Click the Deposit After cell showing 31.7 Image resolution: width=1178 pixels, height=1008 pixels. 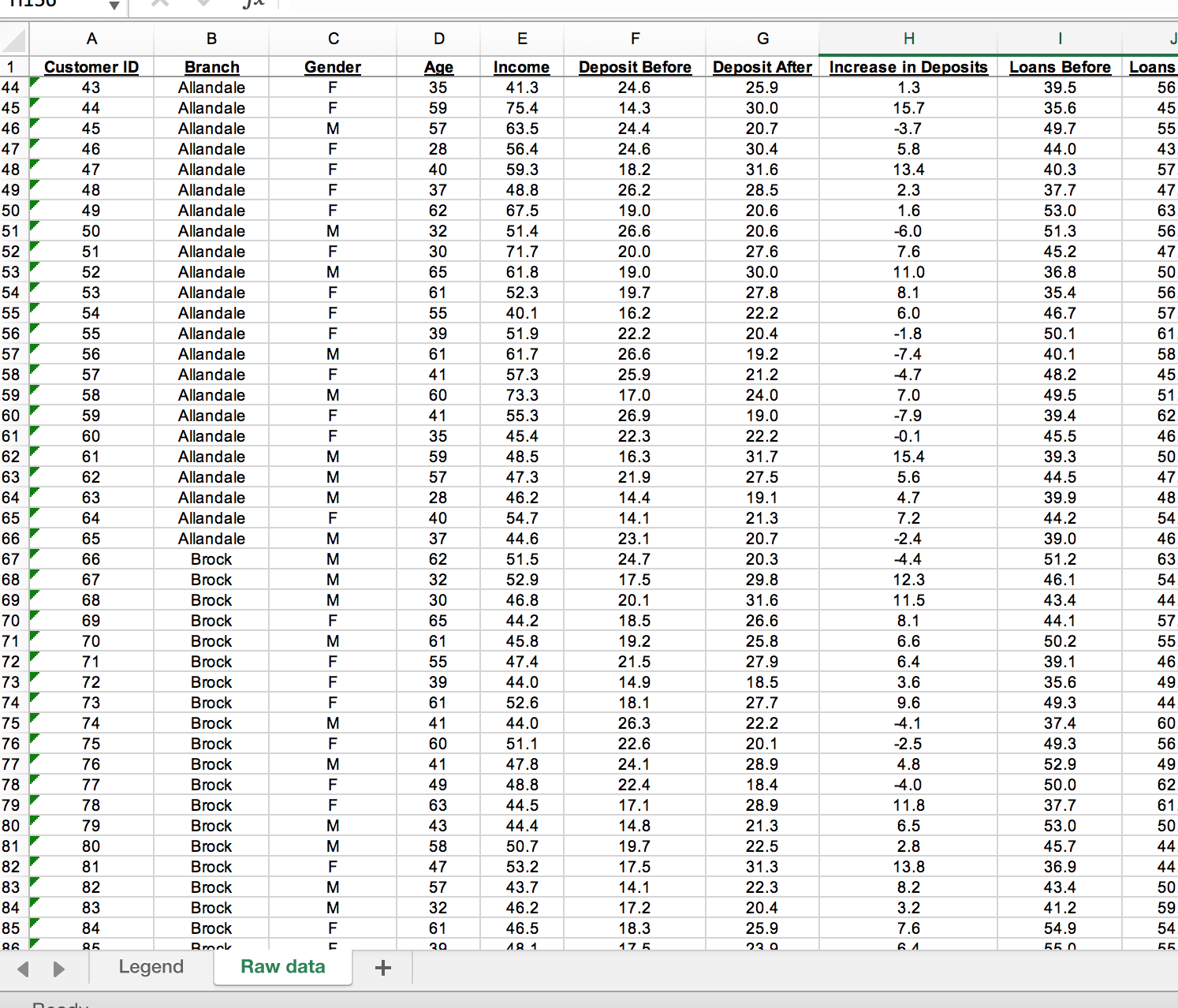pyautogui.click(x=762, y=457)
